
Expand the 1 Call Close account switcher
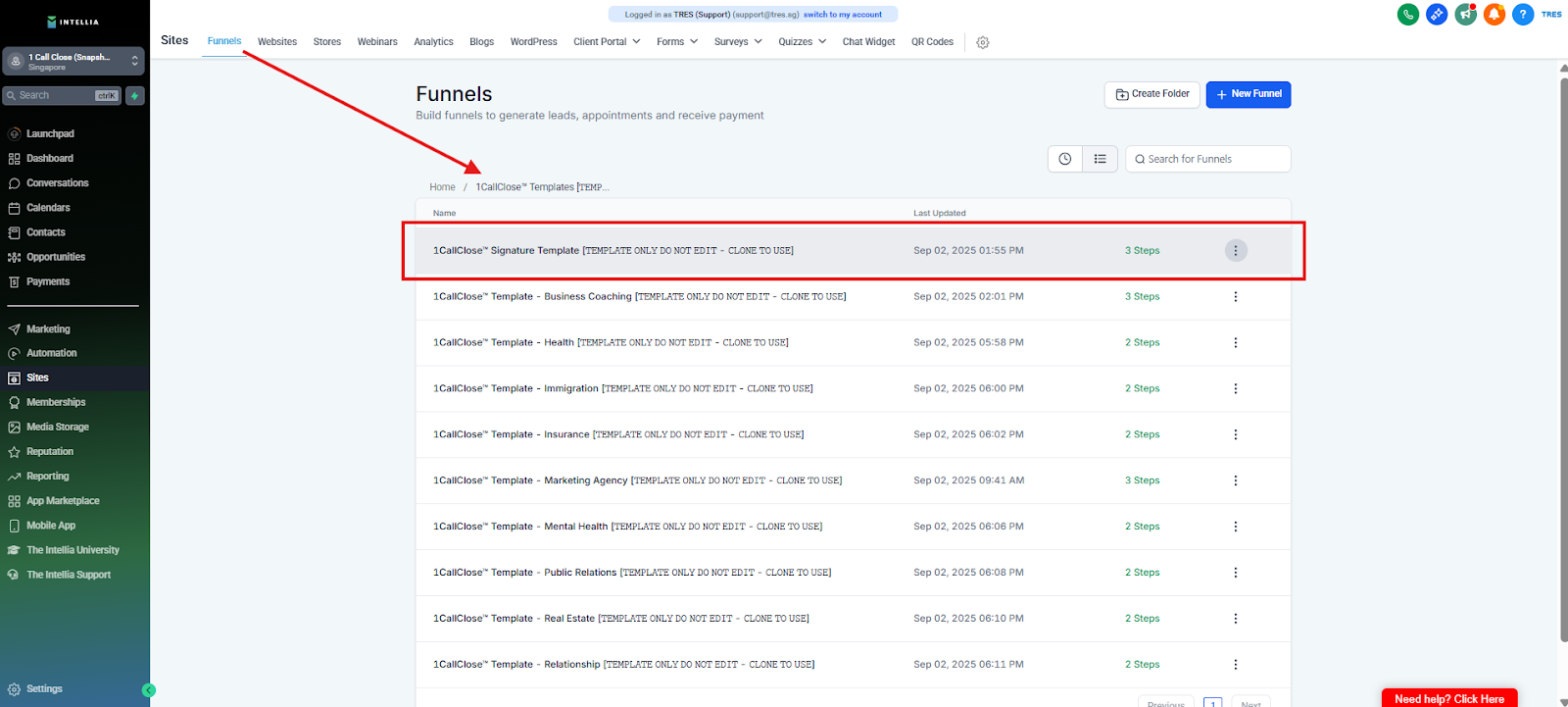(x=73, y=62)
